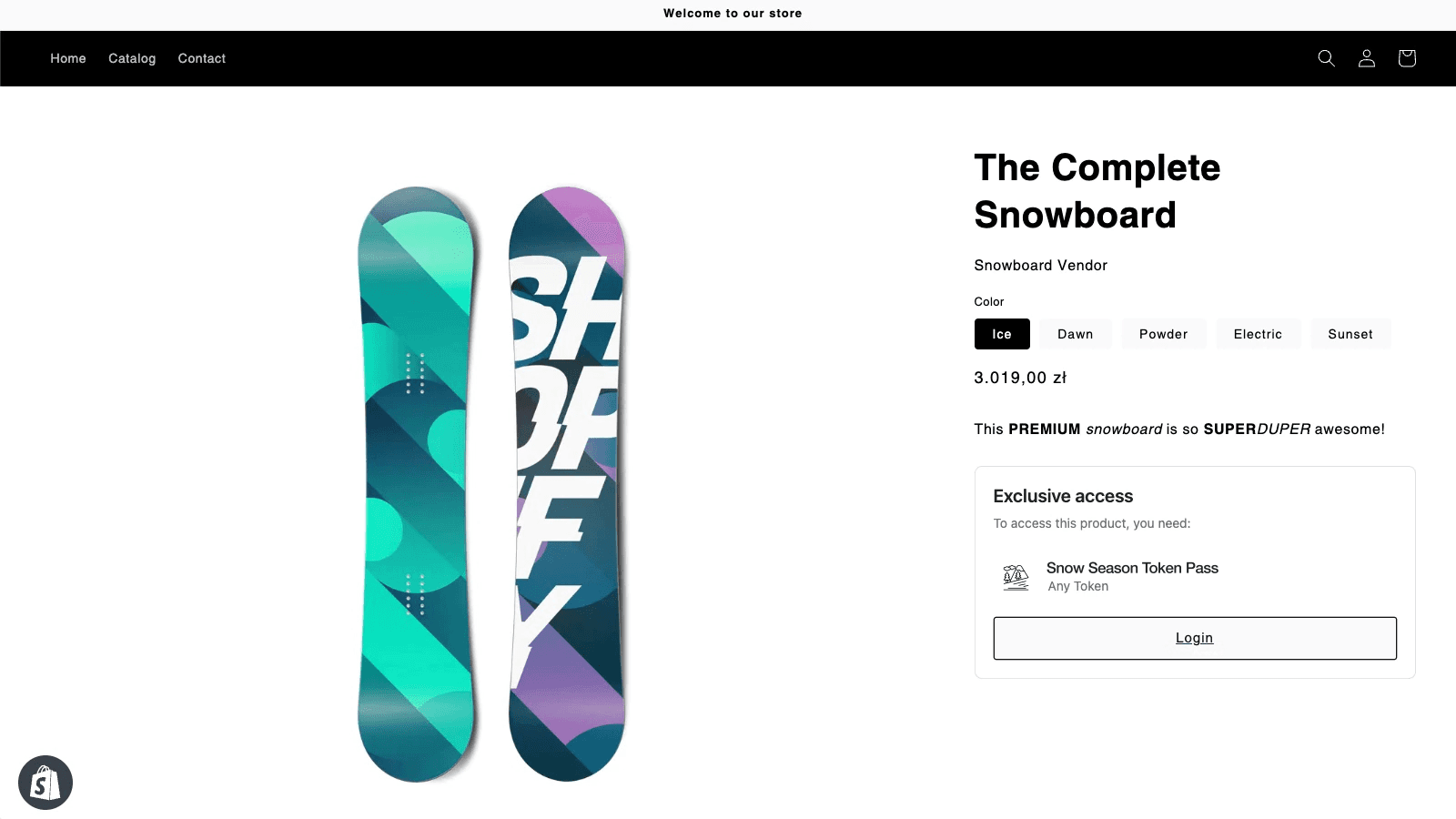The width and height of the screenshot is (1456, 819).
Task: Switch to the Electric color variant
Action: [x=1258, y=334]
